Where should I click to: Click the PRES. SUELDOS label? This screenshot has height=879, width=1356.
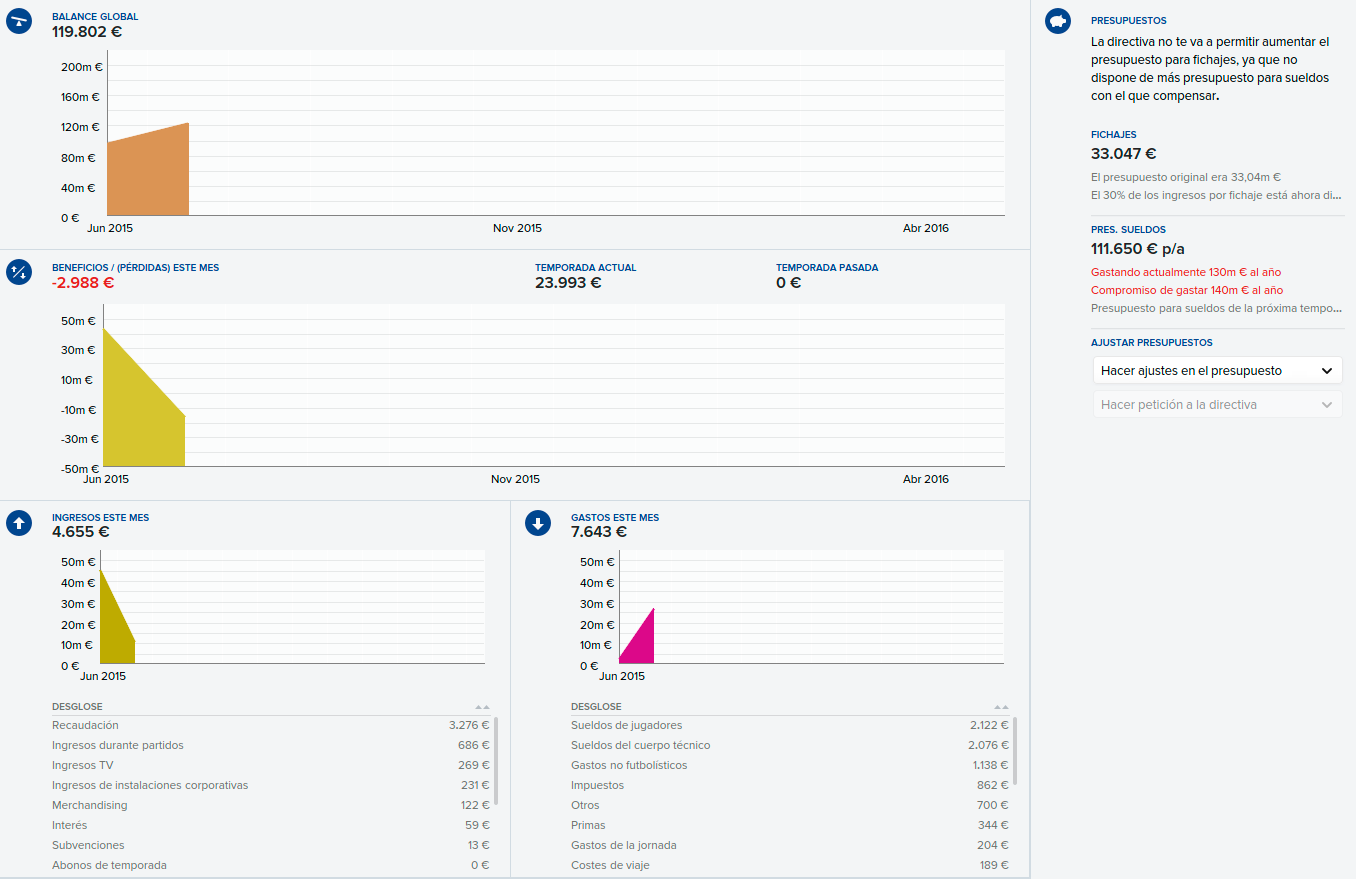click(x=1128, y=230)
